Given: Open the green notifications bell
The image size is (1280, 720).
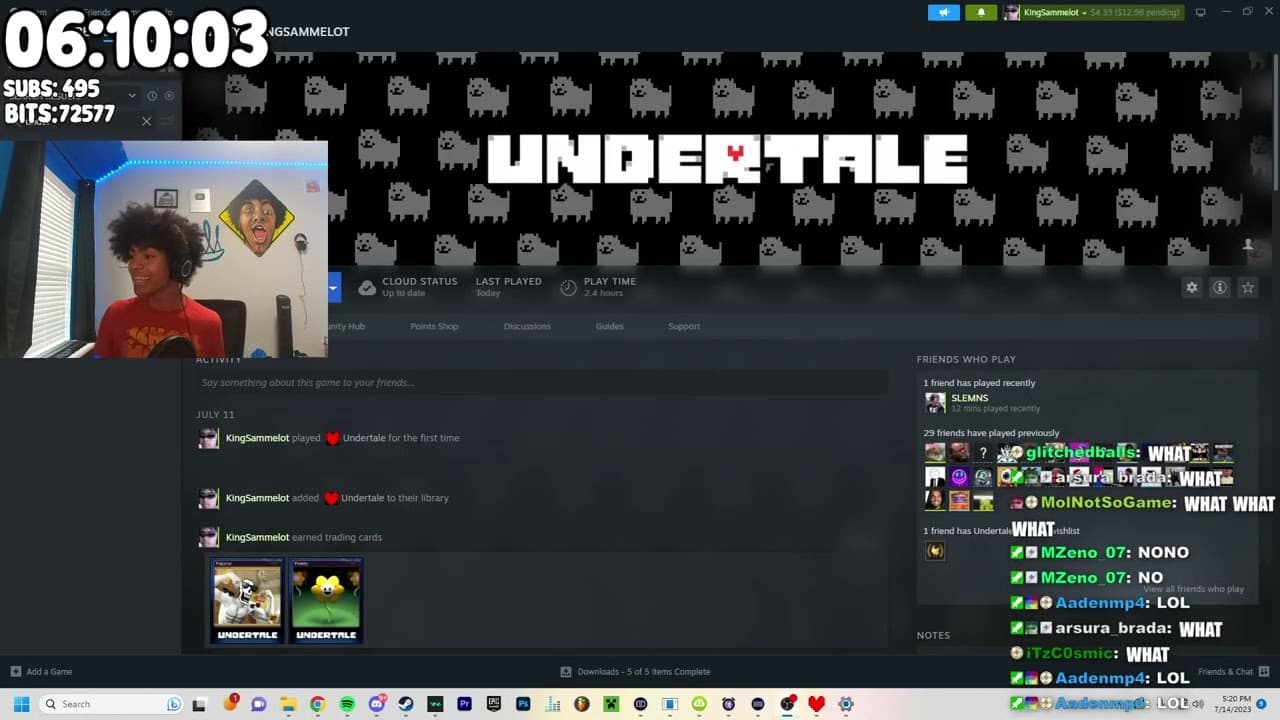Looking at the screenshot, I should pyautogui.click(x=981, y=12).
